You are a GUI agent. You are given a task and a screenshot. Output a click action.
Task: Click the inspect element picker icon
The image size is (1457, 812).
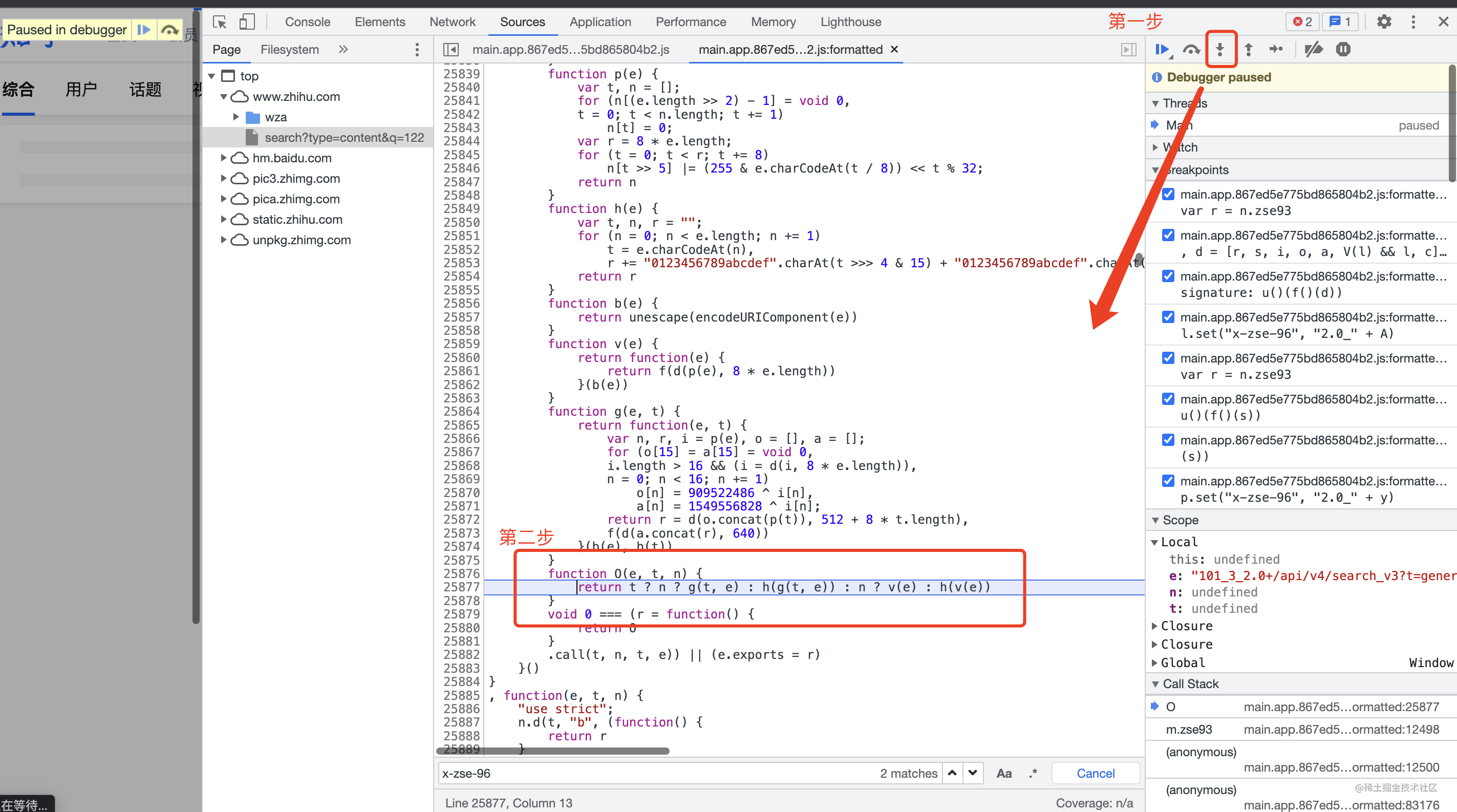pos(220,22)
